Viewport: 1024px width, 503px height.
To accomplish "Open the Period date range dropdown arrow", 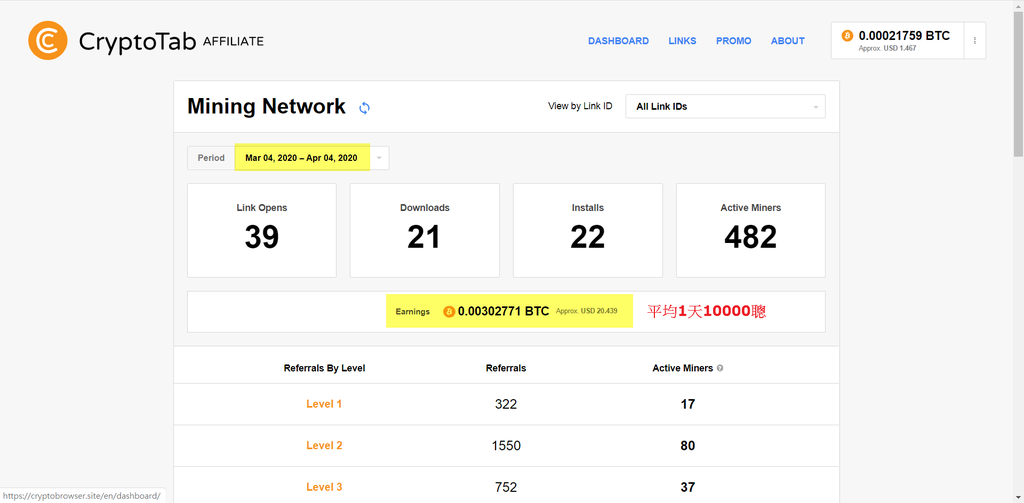I will coord(379,158).
